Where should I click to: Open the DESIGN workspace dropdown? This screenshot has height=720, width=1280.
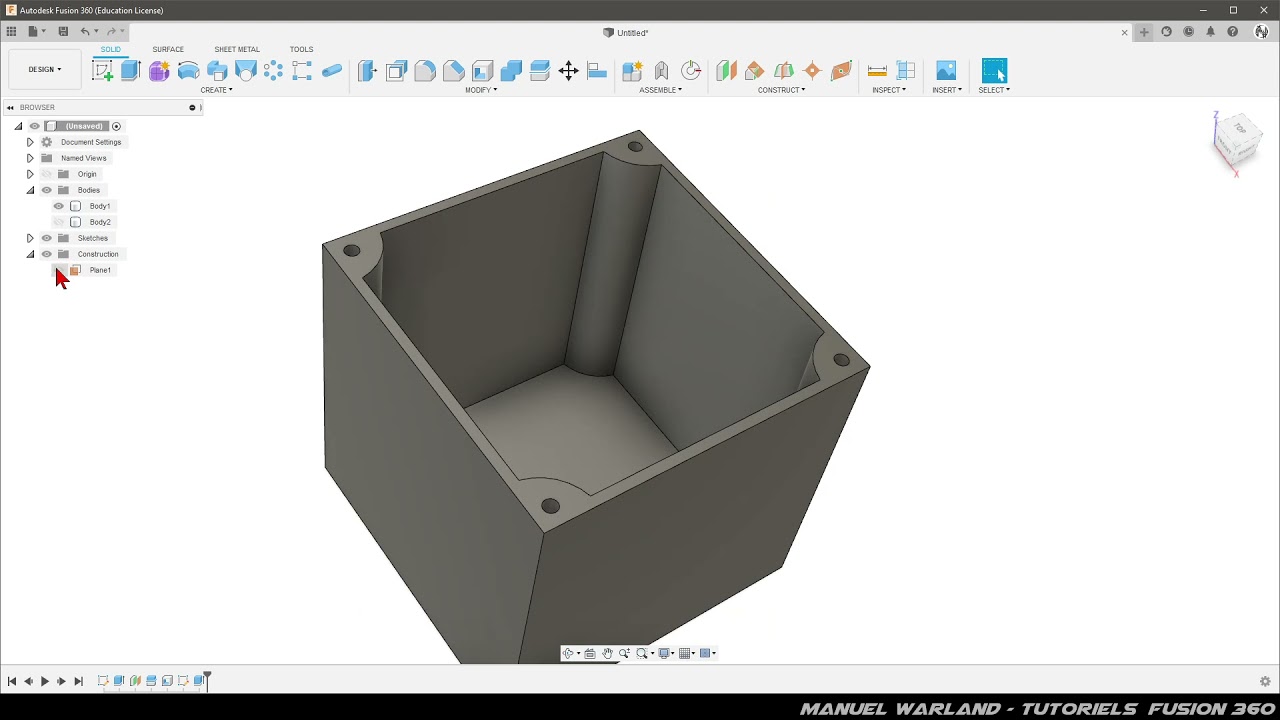pyautogui.click(x=45, y=70)
